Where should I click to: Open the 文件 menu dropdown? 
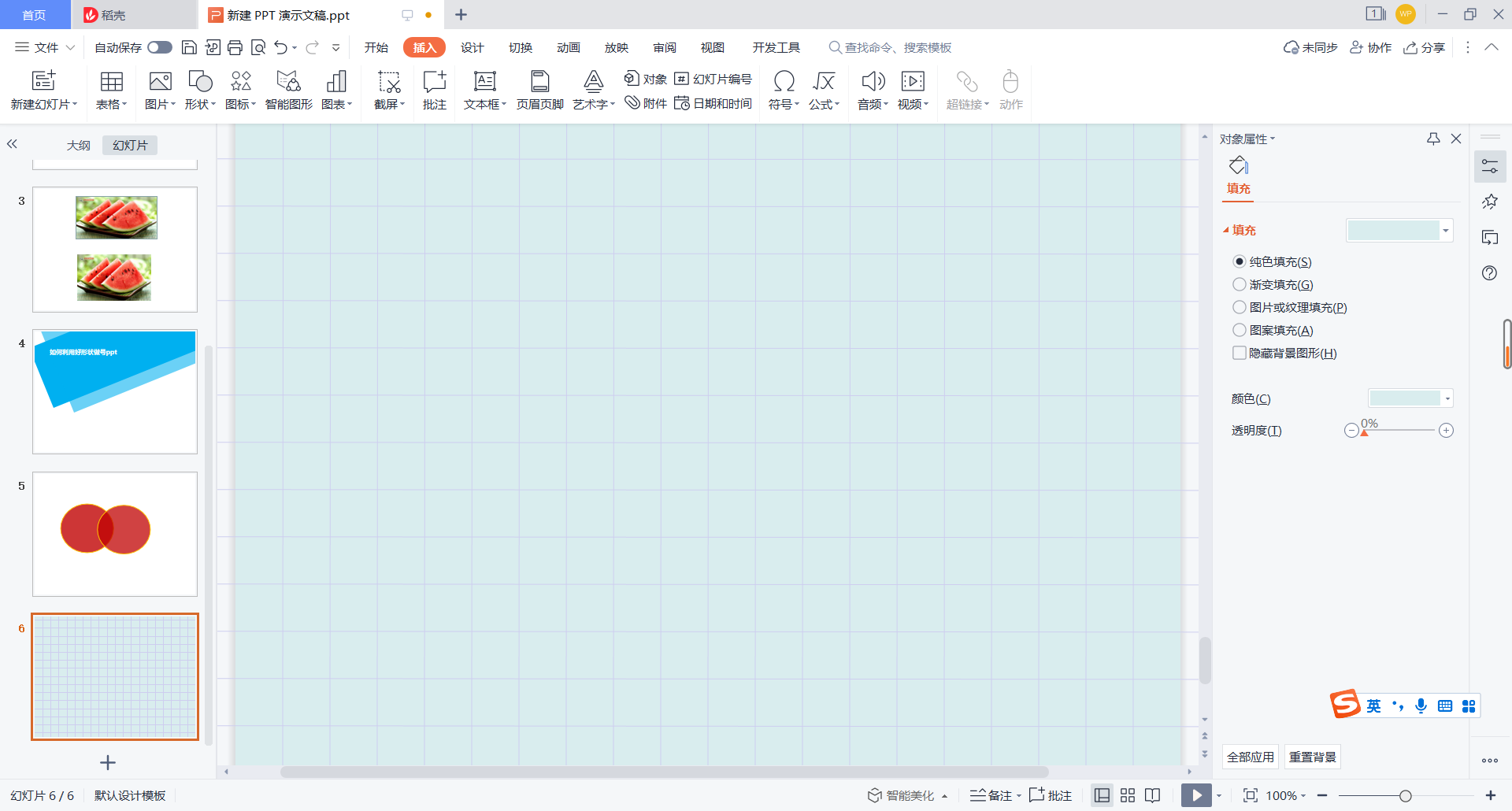[45, 47]
